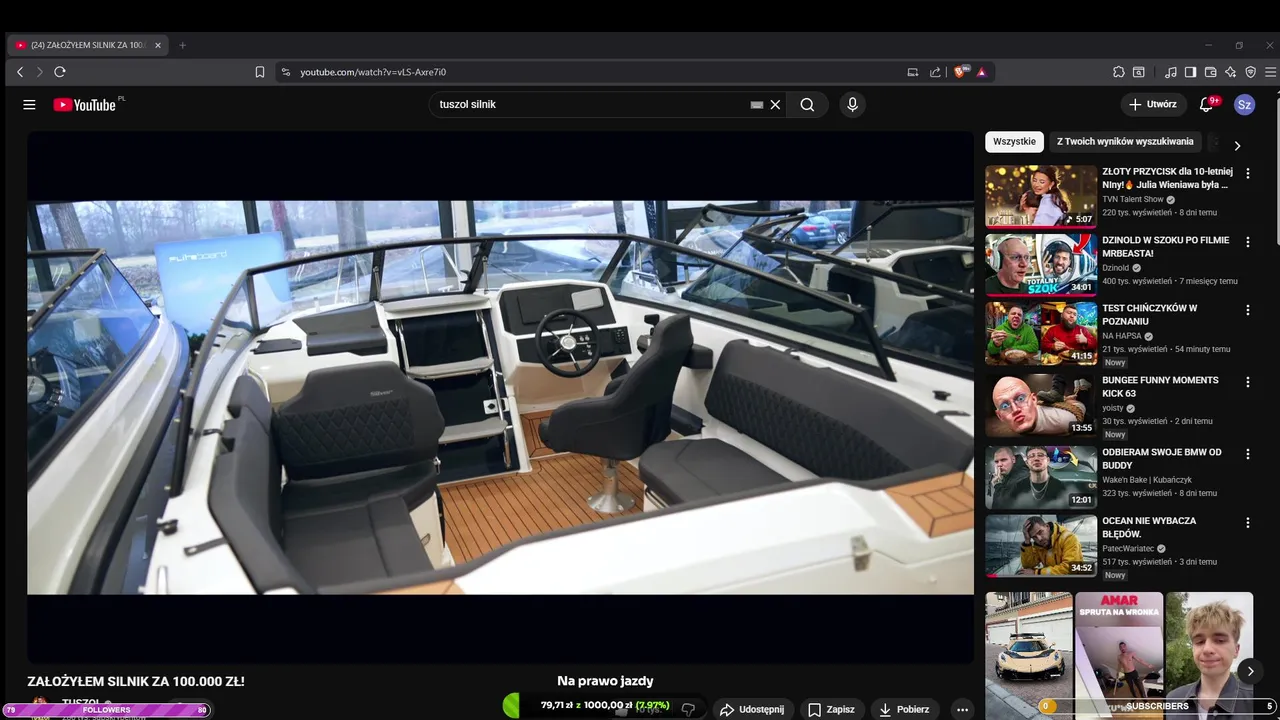Start voice search with the microphone
The width and height of the screenshot is (1280, 720).
tap(852, 104)
